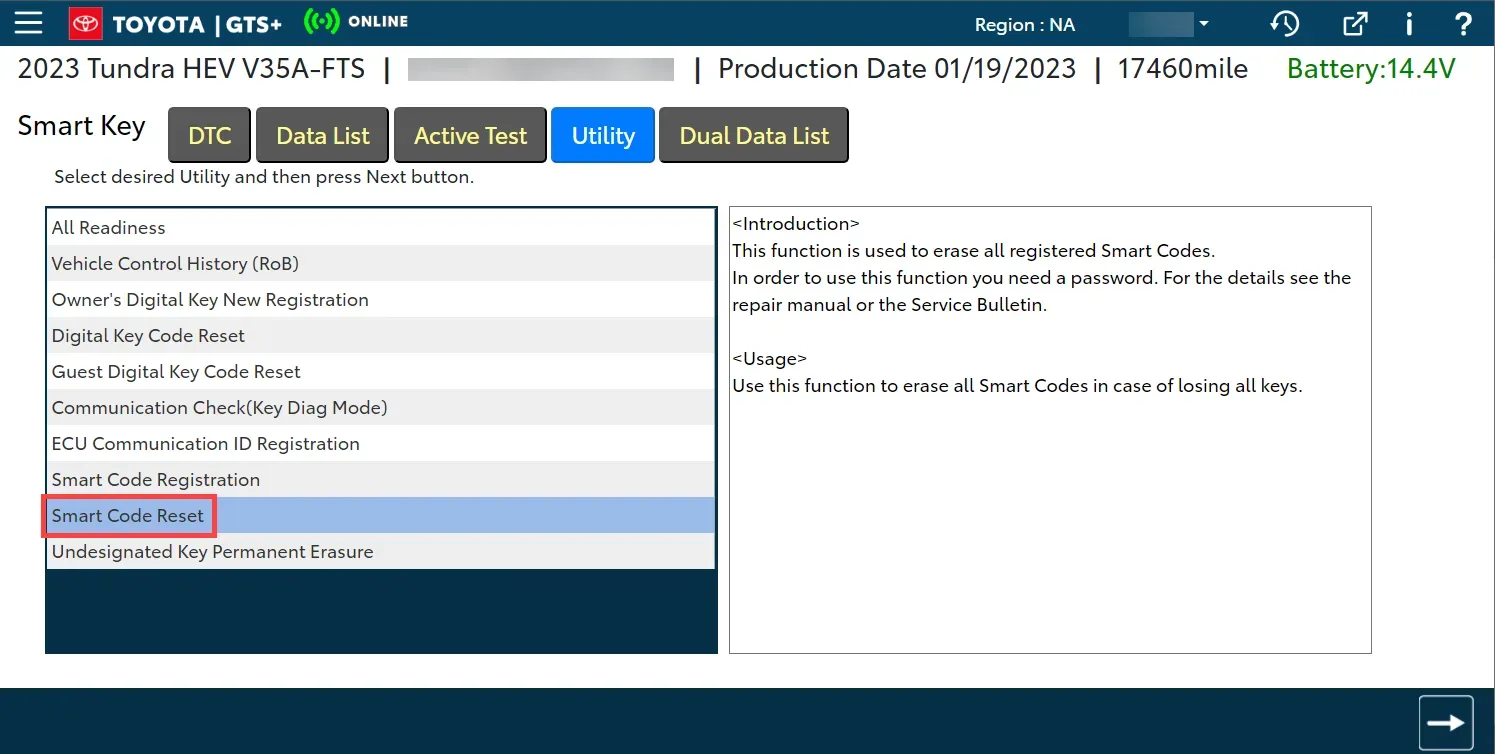Click the <Introduction> heading in description panel
Screen dimensions: 1495x754
tap(796, 224)
